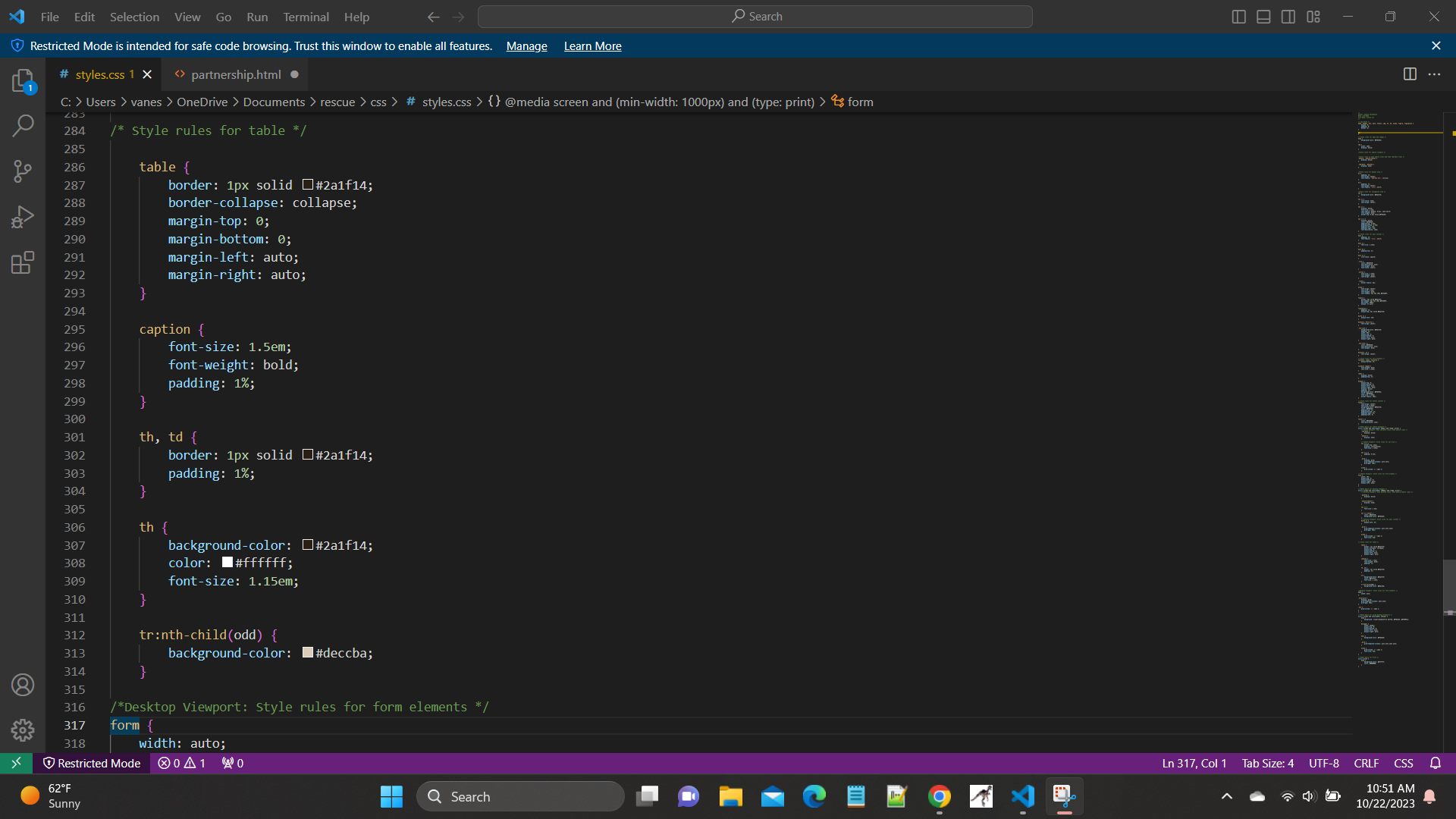Toggle the Primary Side Bar layout
Screen dimensions: 1456x819
1238,17
